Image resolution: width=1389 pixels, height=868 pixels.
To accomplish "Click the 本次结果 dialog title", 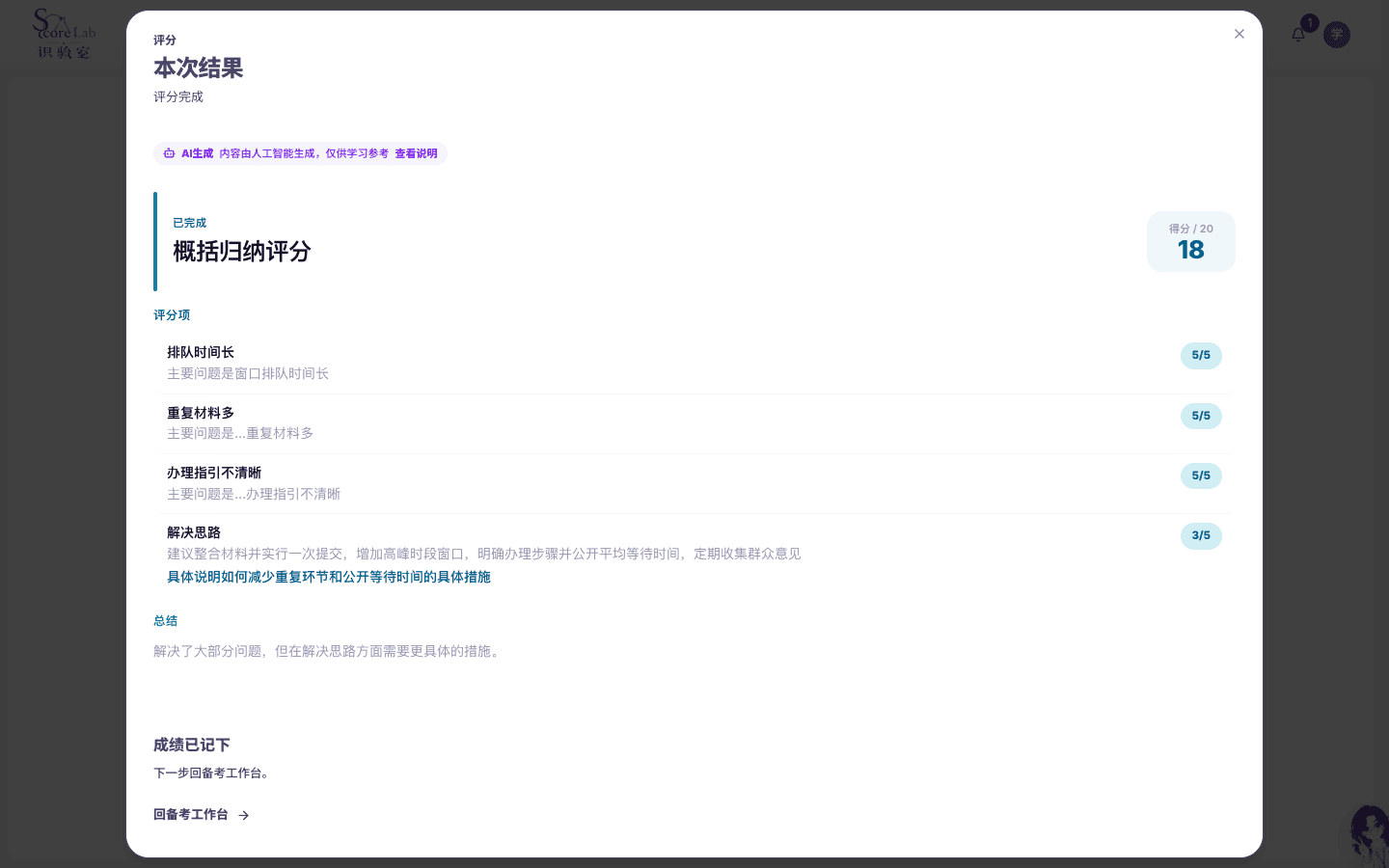I will click(x=199, y=68).
